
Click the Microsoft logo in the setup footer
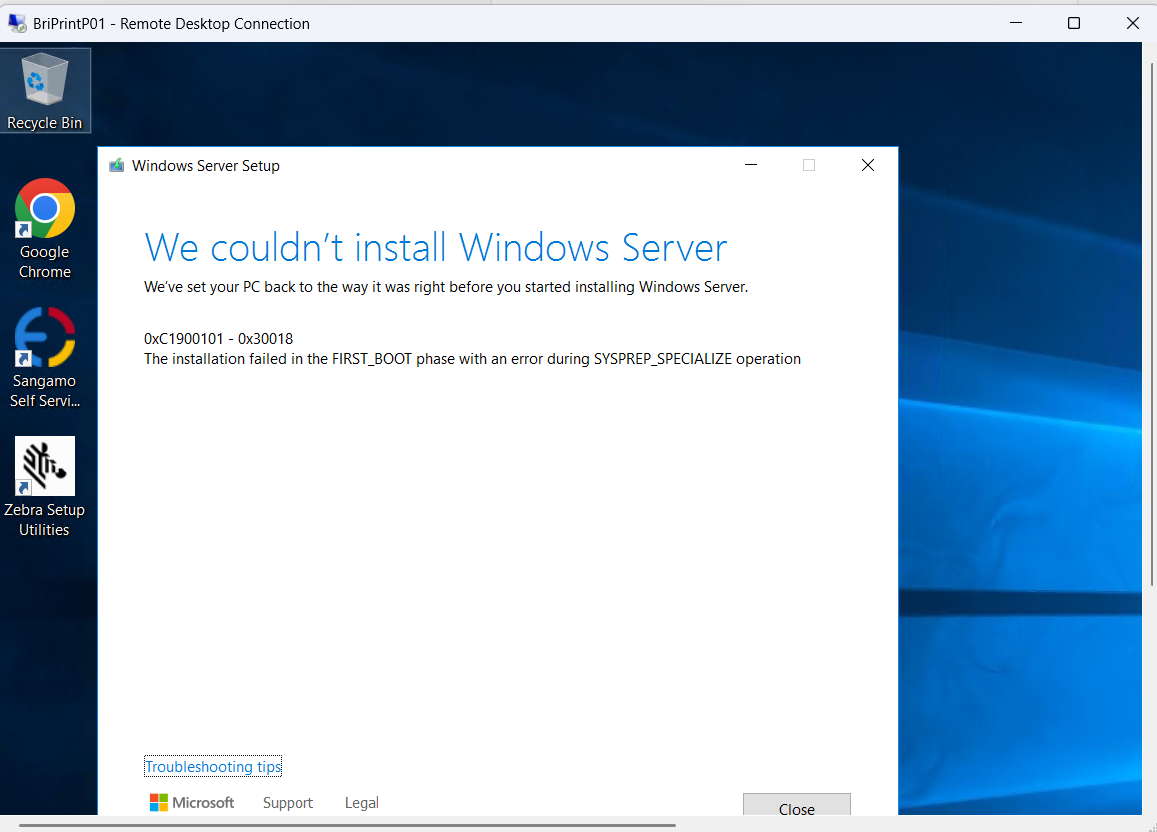click(192, 802)
